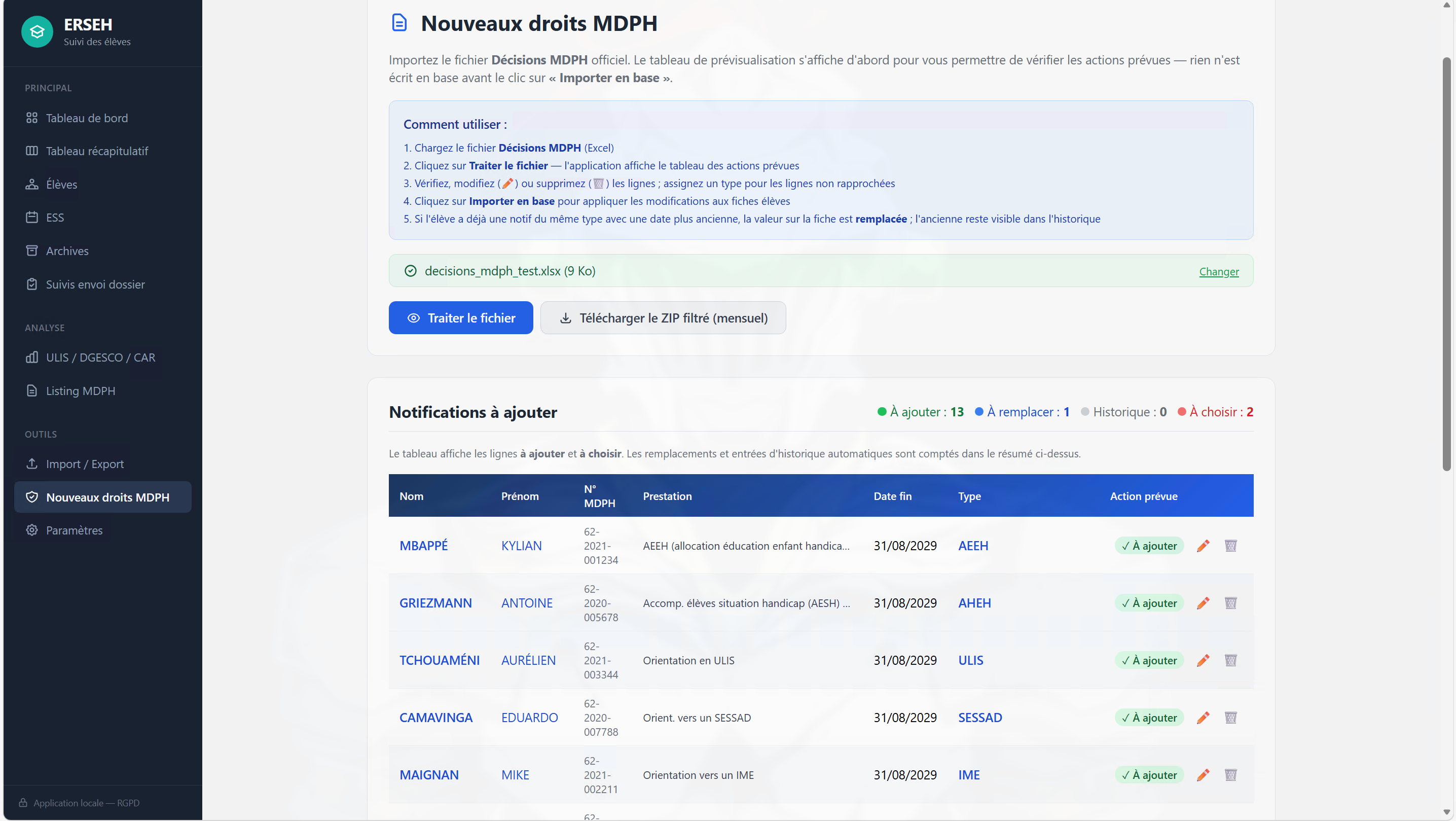This screenshot has width=1456, height=821.
Task: Click the Tableau récapitulatif columns icon
Action: [x=31, y=151]
